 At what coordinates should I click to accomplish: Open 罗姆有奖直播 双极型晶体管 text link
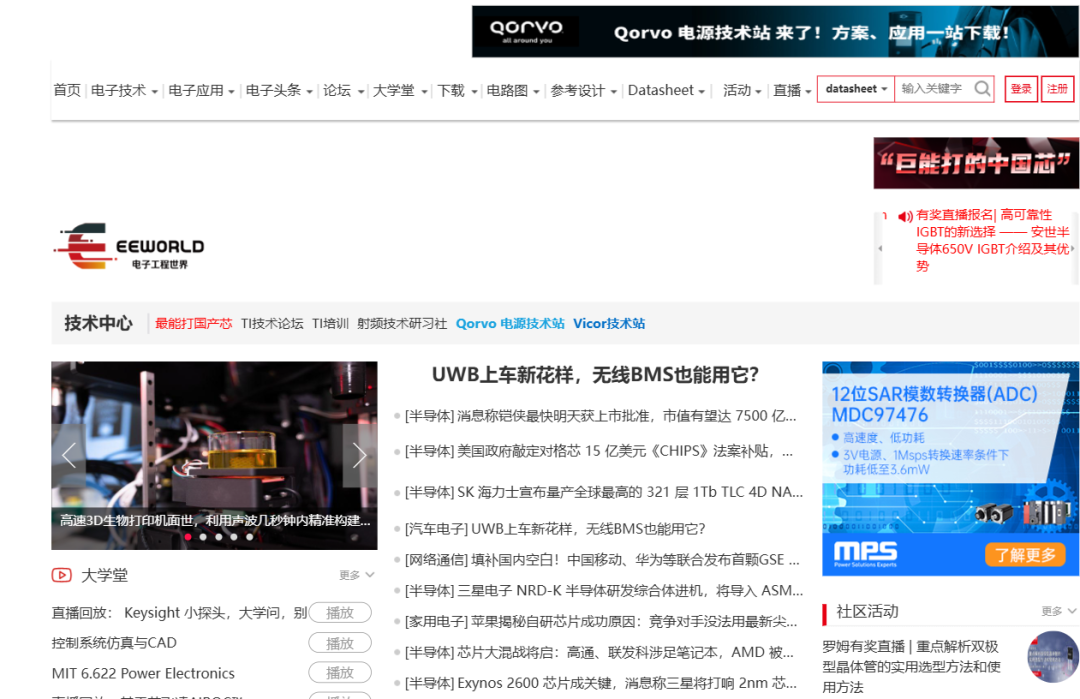[x=911, y=667]
